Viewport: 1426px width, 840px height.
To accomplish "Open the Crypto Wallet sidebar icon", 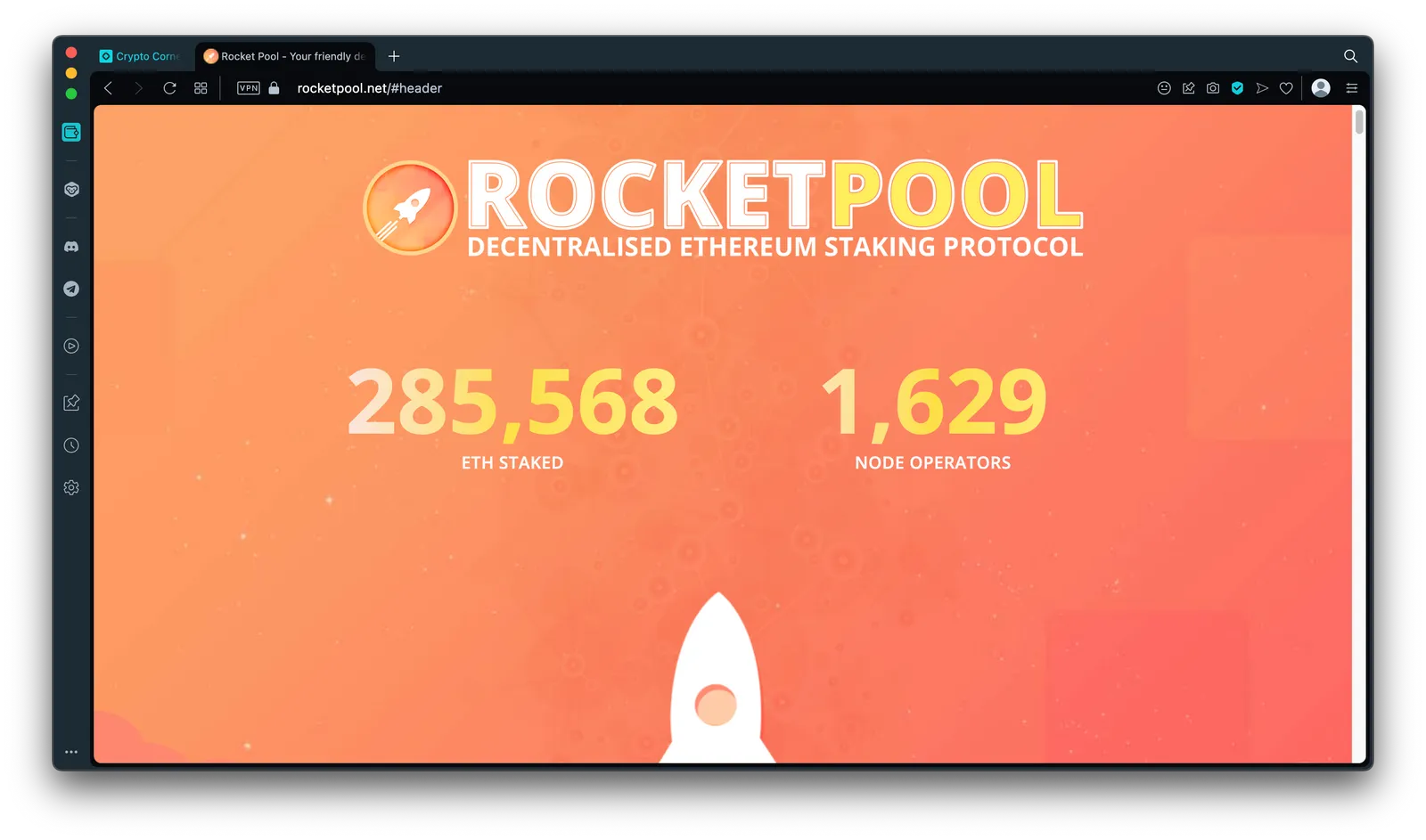I will (71, 132).
